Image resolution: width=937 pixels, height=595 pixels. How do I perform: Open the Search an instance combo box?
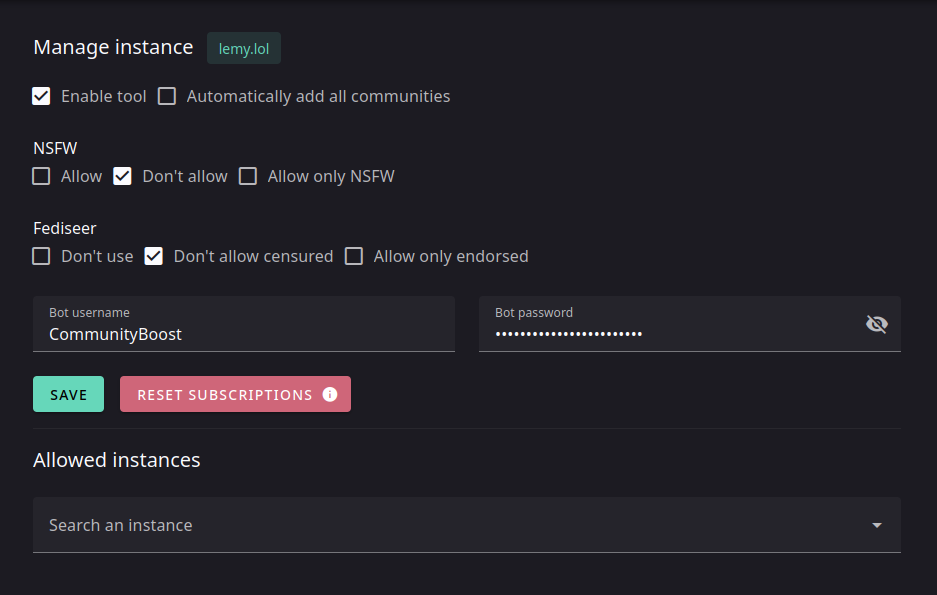point(467,525)
